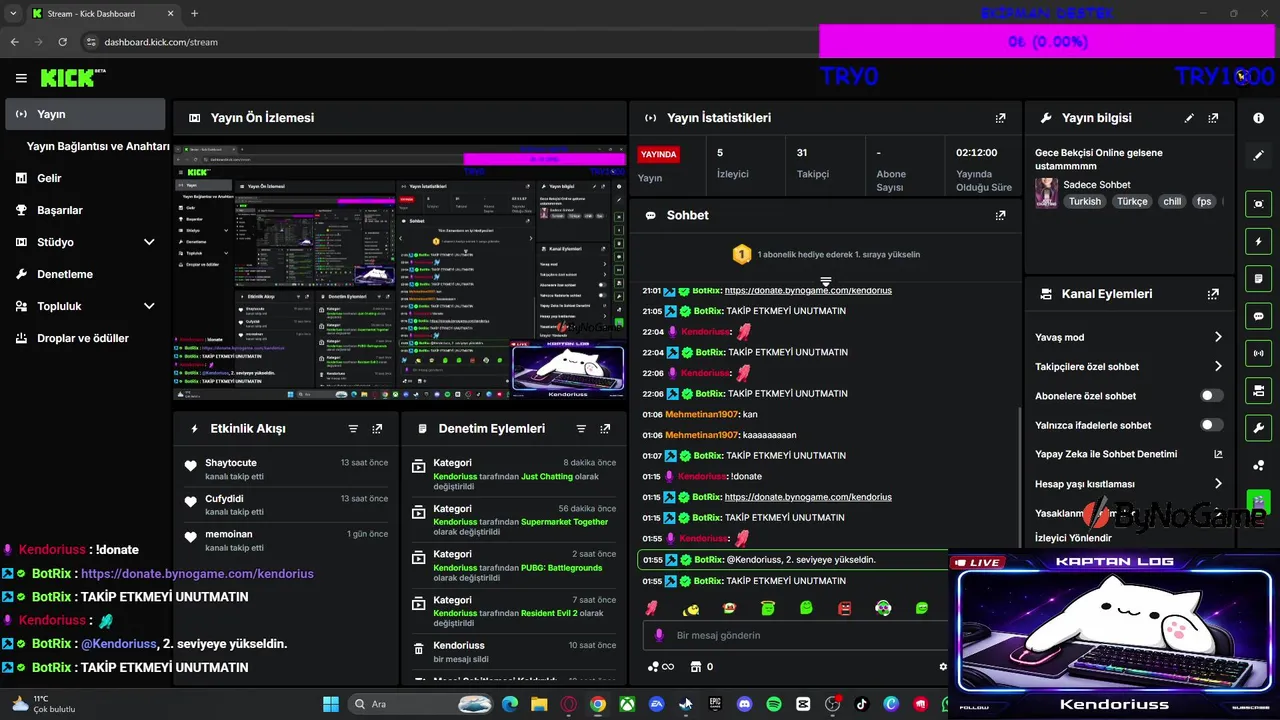Open Droplar ve ödüller in sidebar
The image size is (1280, 720).
click(85, 338)
